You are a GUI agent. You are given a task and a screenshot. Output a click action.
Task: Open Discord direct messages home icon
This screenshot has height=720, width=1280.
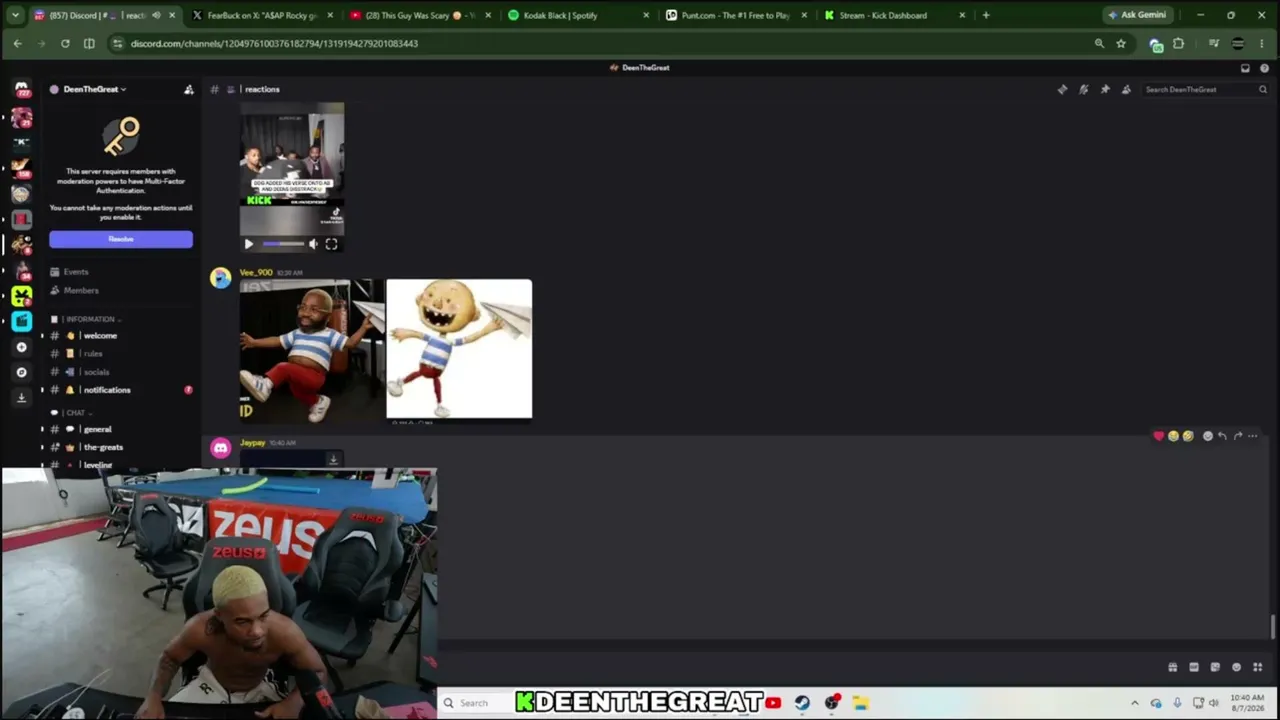coord(21,89)
